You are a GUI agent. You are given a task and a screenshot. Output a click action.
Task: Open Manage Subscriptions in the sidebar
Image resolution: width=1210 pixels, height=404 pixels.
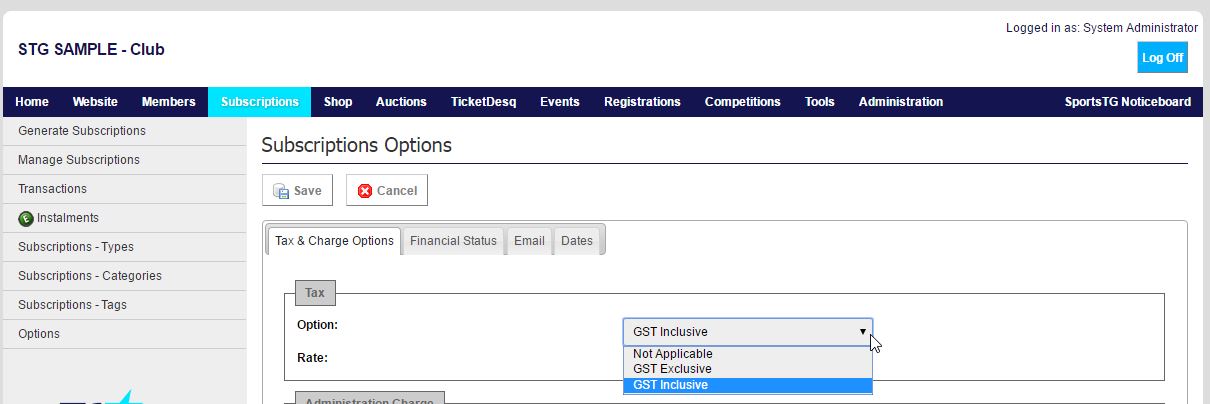[x=124, y=160]
